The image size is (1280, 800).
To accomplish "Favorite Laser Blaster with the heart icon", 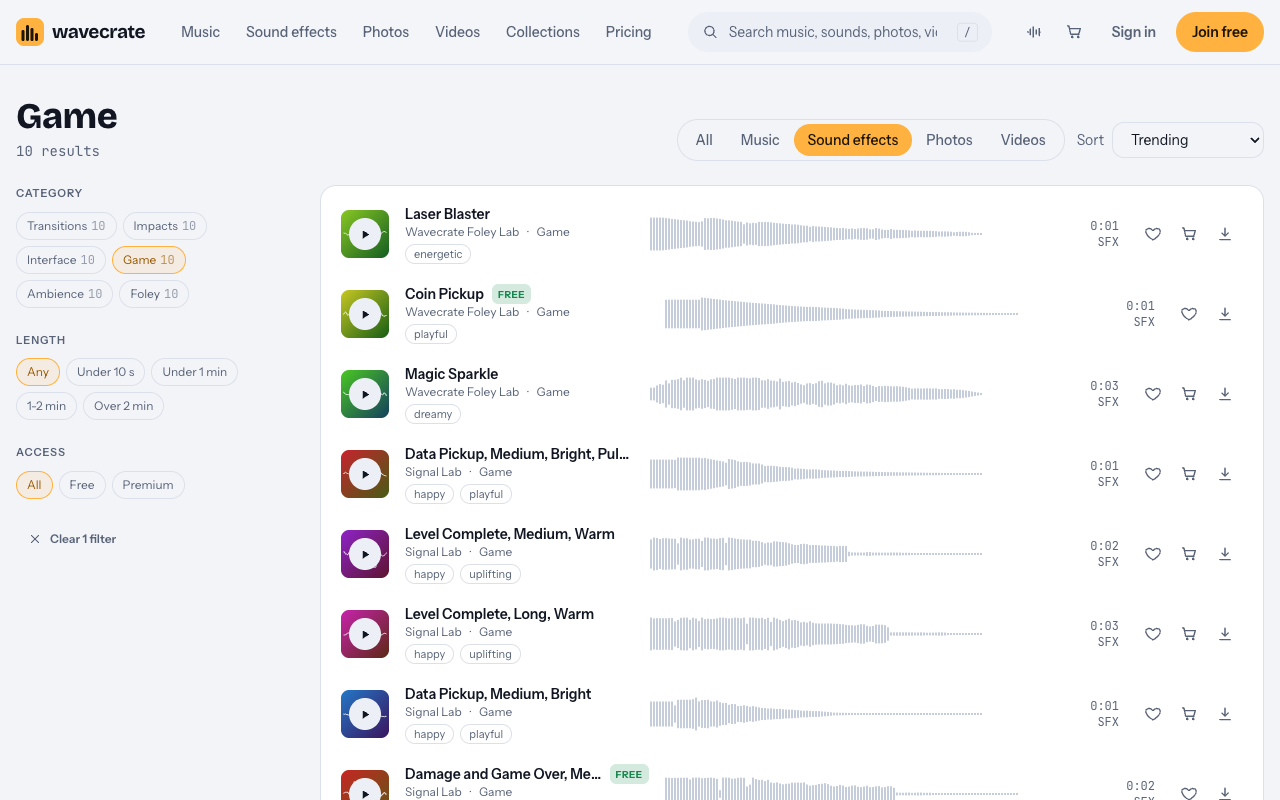I will click(1153, 234).
